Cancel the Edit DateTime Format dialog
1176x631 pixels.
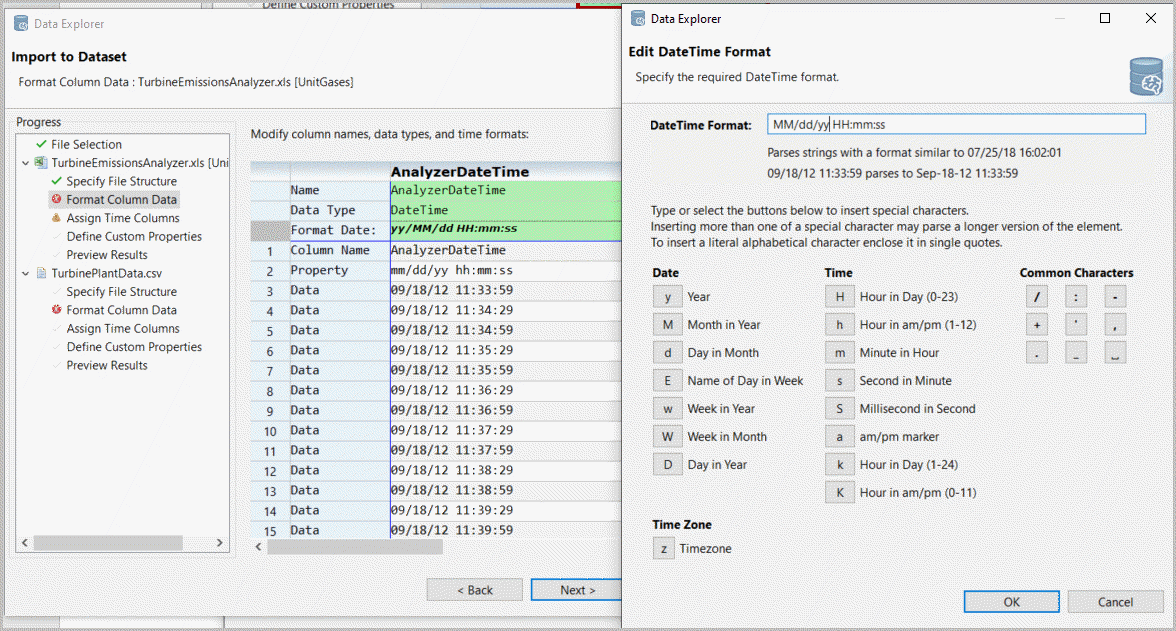coord(1115,602)
